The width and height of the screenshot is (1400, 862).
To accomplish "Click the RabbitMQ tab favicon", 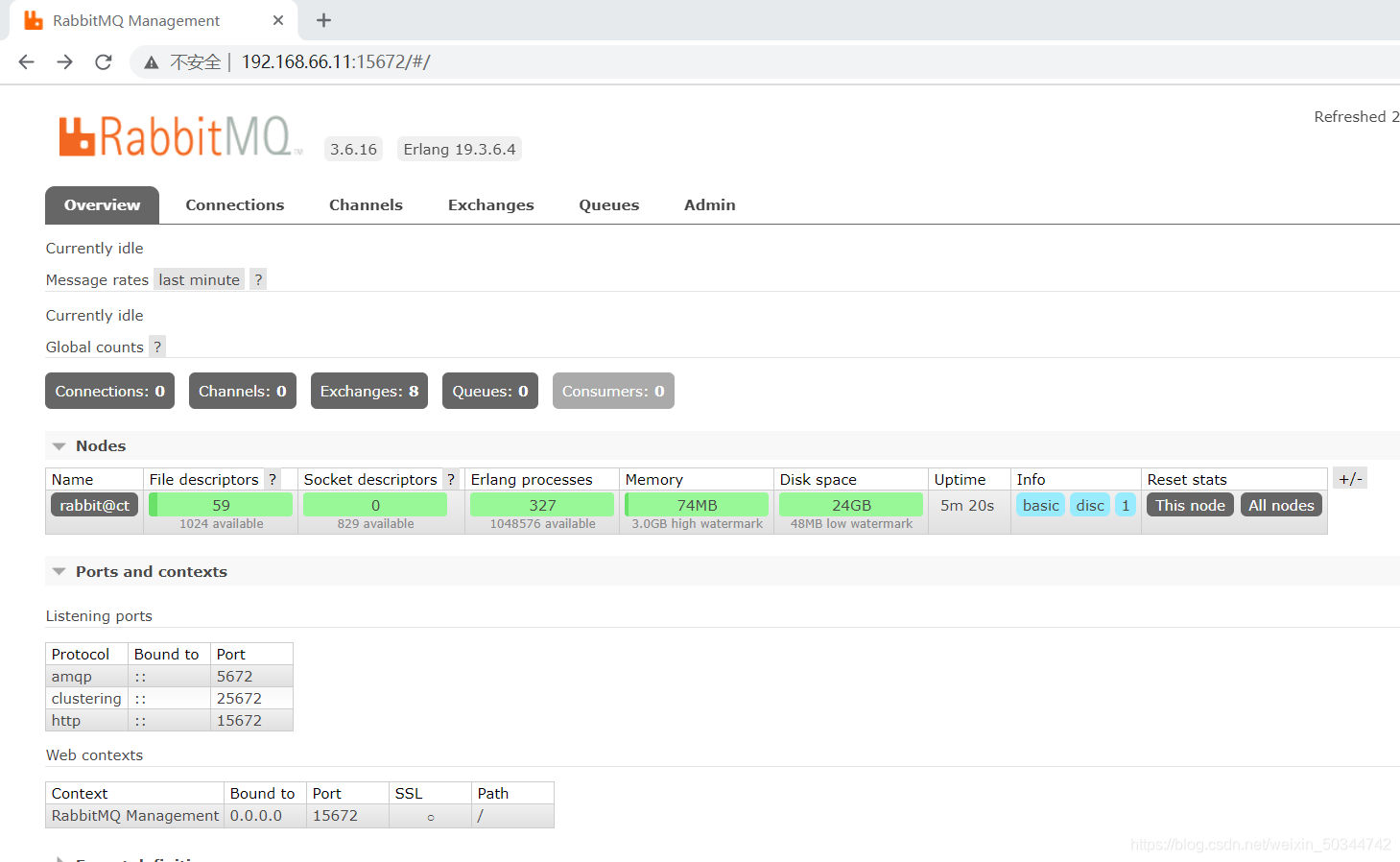I will coord(34,20).
